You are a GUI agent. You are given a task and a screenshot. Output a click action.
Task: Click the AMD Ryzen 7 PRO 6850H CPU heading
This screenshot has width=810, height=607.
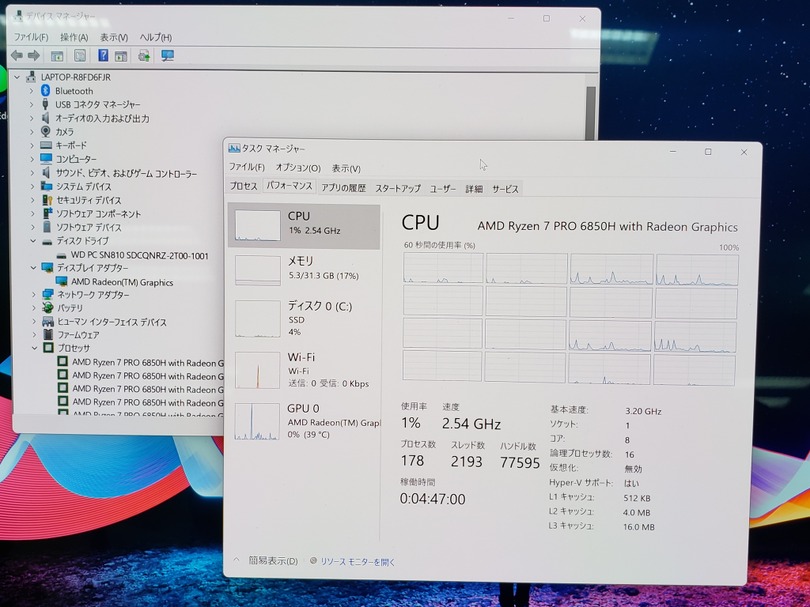click(x=608, y=227)
